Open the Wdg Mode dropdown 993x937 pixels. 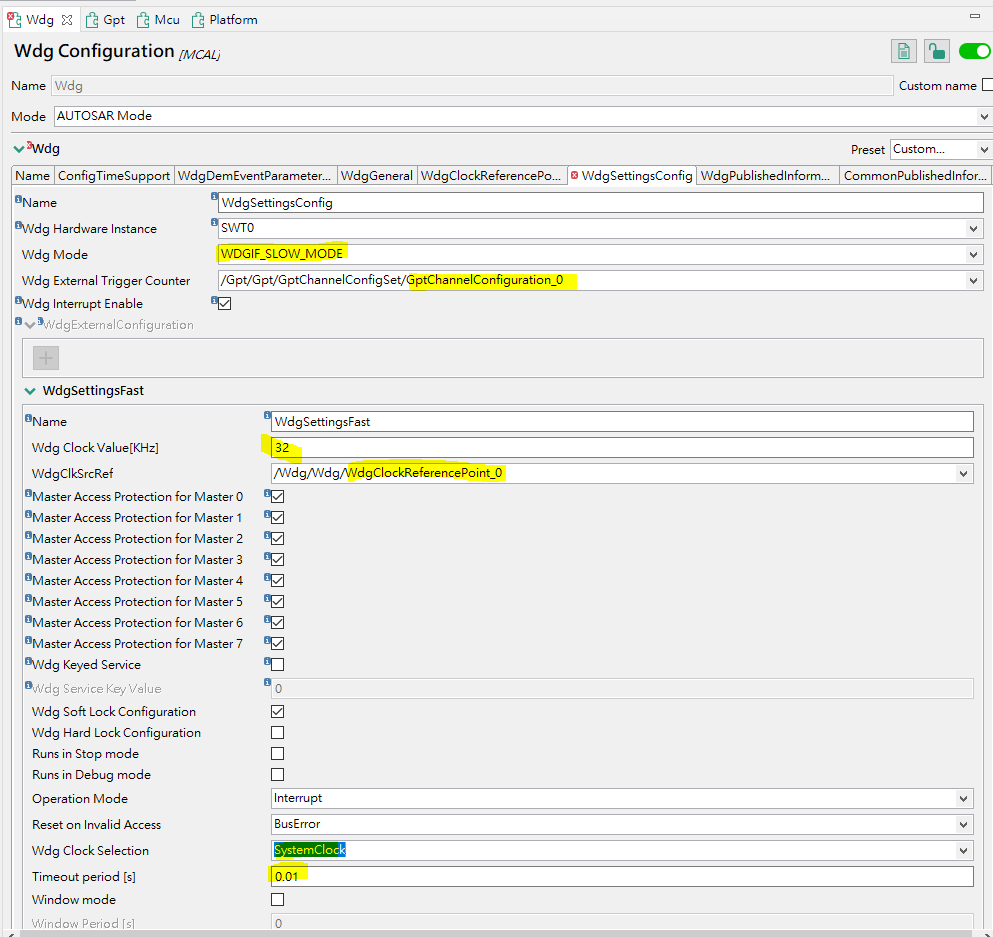(x=973, y=255)
